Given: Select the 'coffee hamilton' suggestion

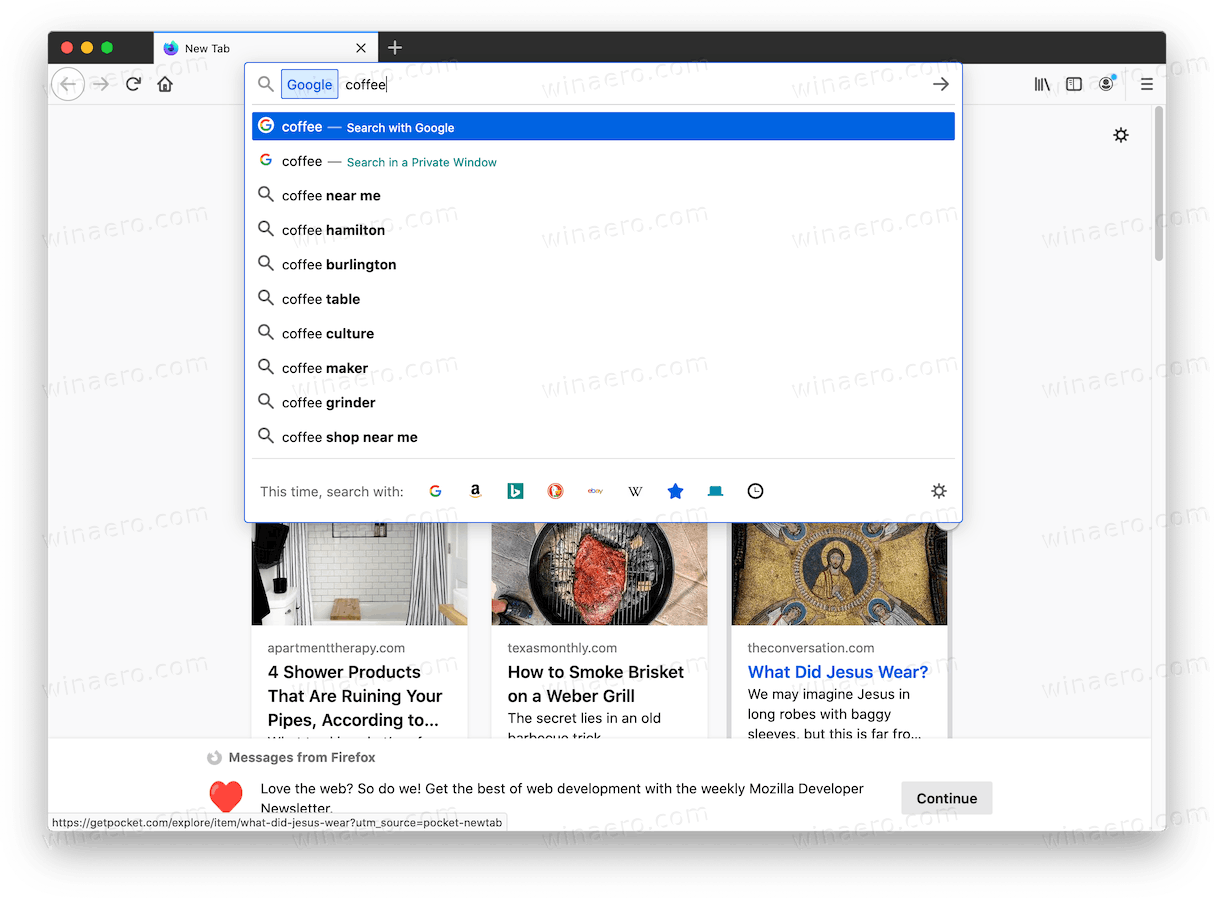Looking at the screenshot, I should 603,230.
